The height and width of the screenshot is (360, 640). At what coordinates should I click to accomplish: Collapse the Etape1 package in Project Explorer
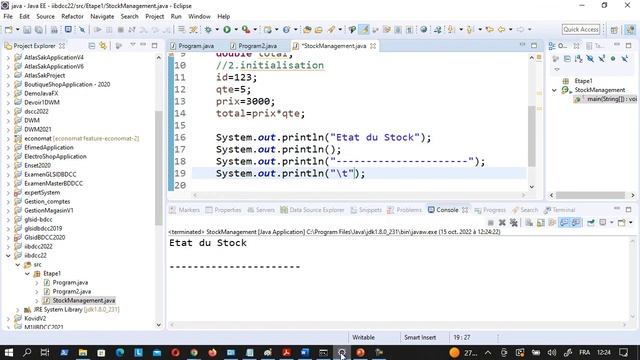(27, 273)
